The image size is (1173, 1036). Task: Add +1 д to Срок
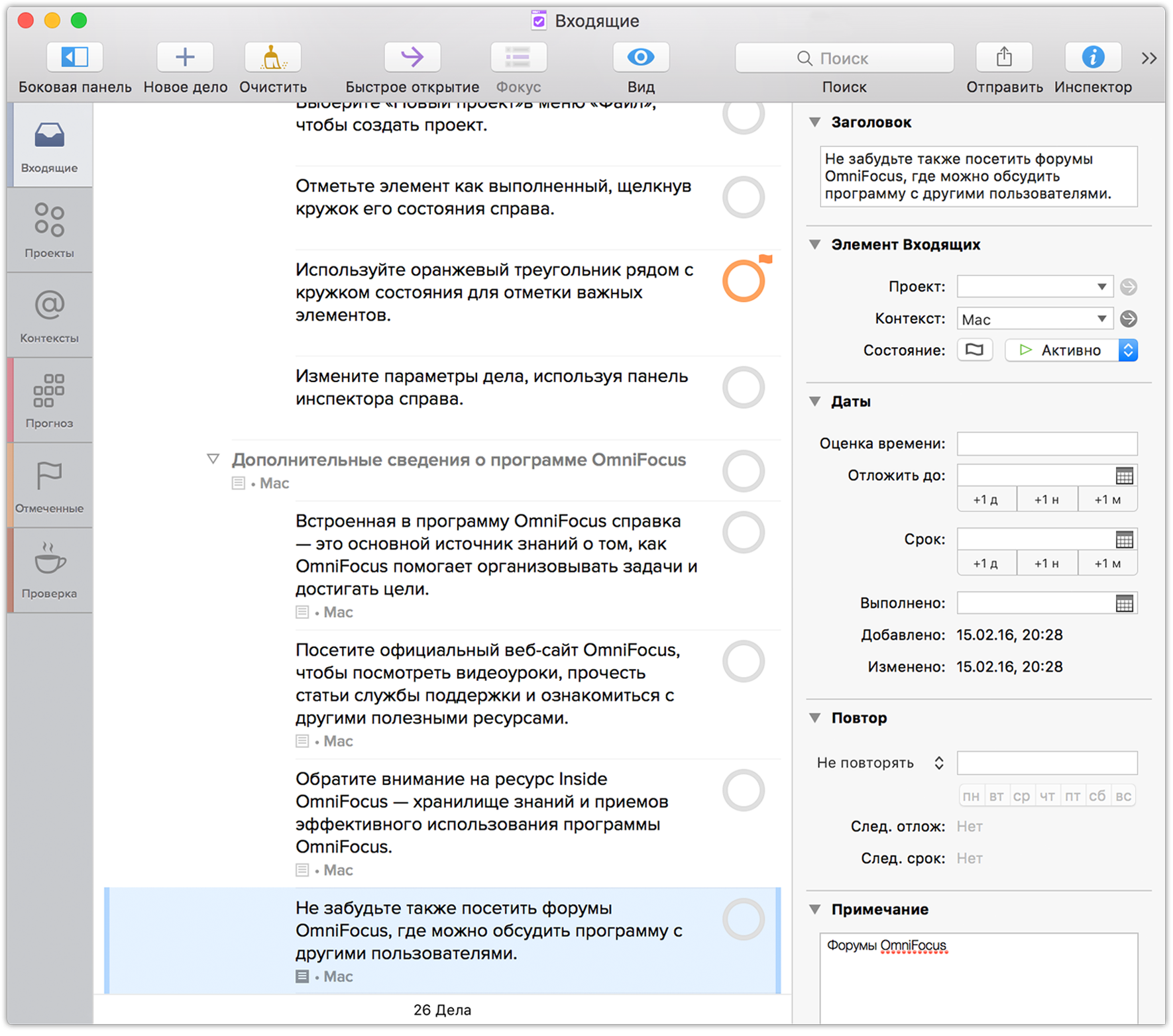986,564
